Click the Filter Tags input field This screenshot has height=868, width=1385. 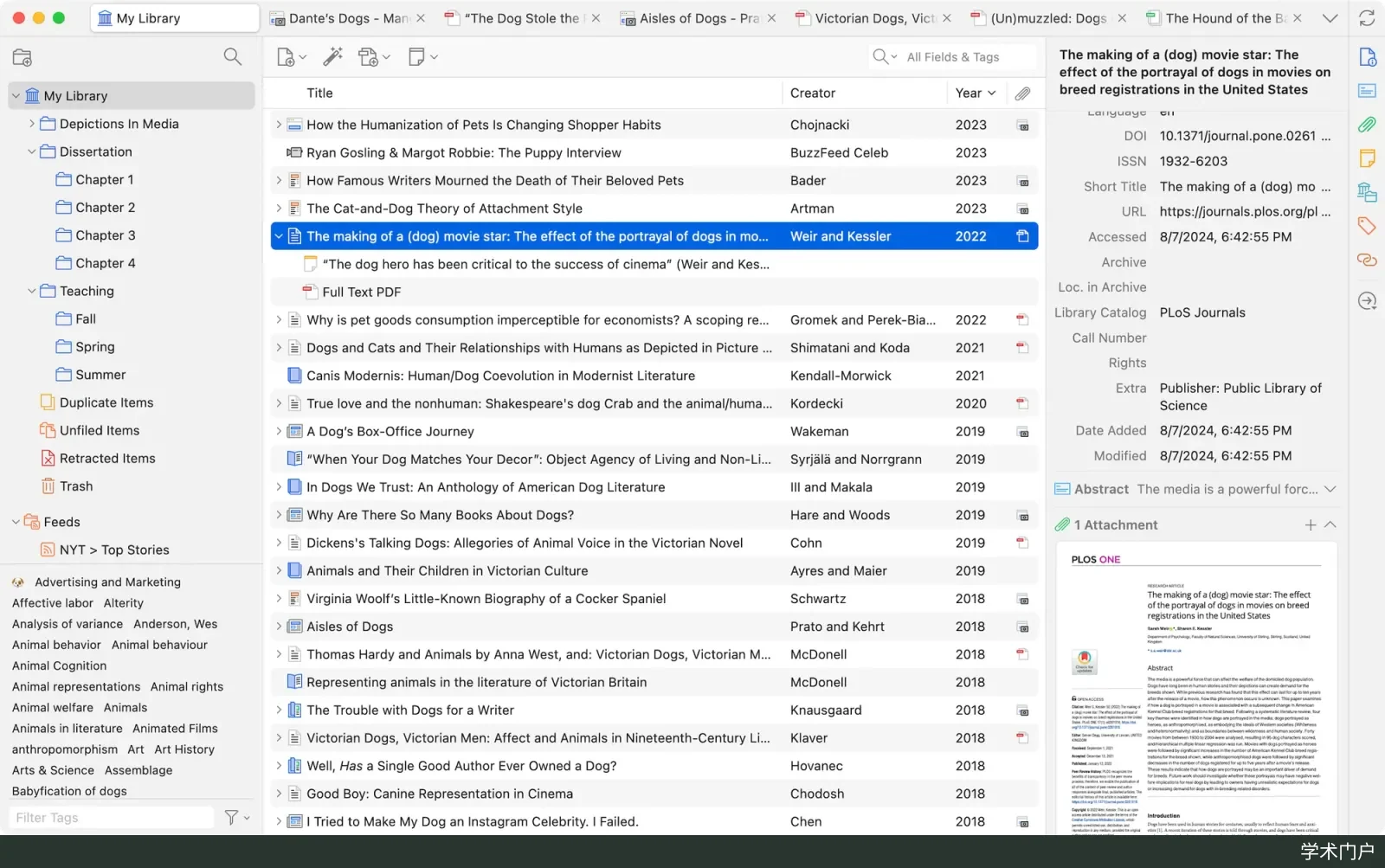[x=113, y=818]
